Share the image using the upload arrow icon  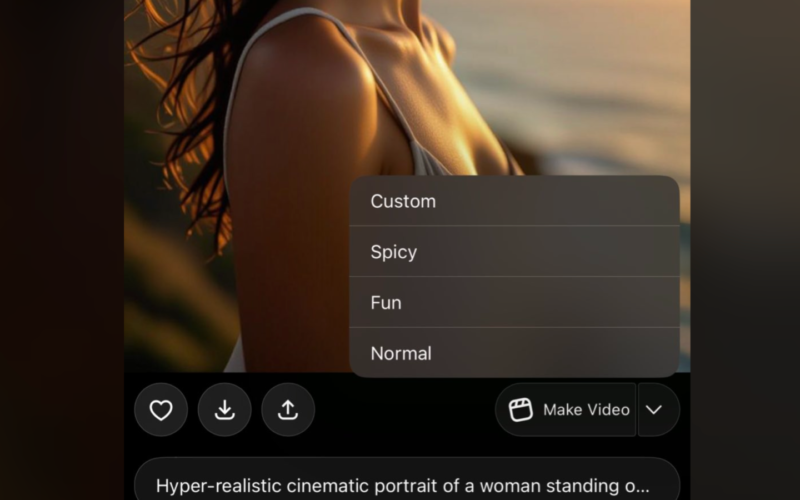(x=288, y=410)
